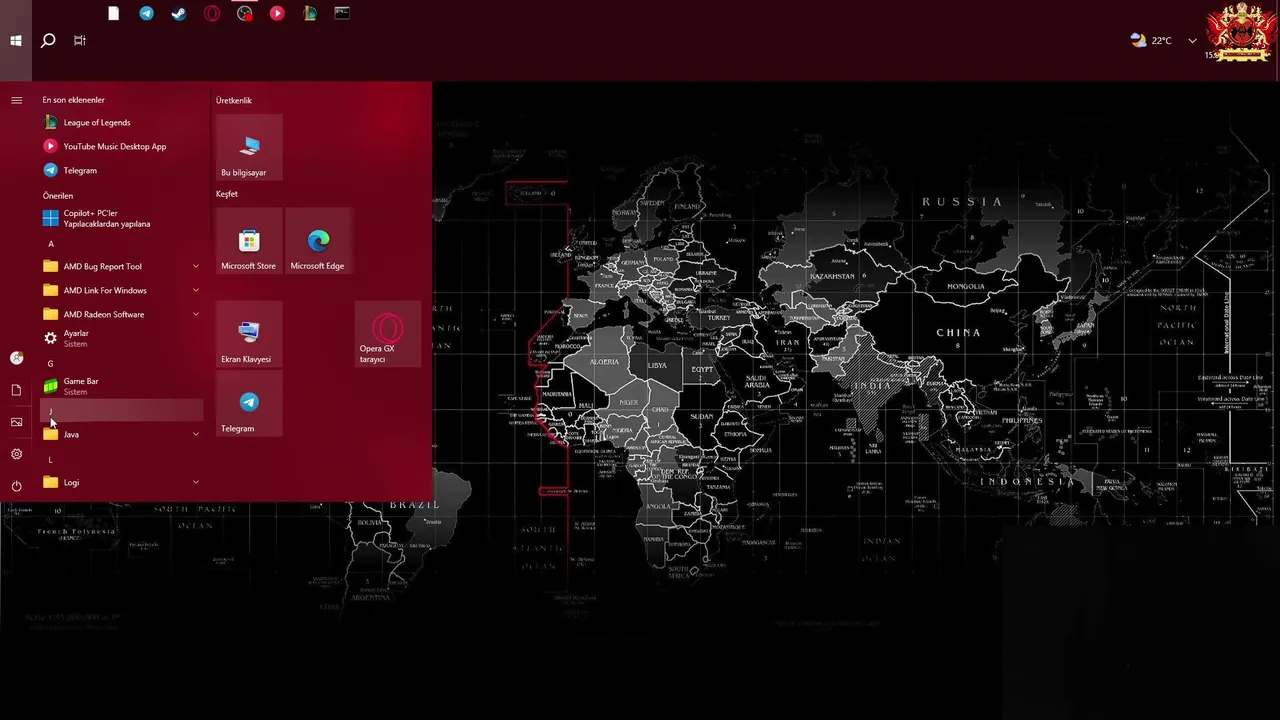
Task: Open Telegram from the taskbar
Action: tap(146, 14)
